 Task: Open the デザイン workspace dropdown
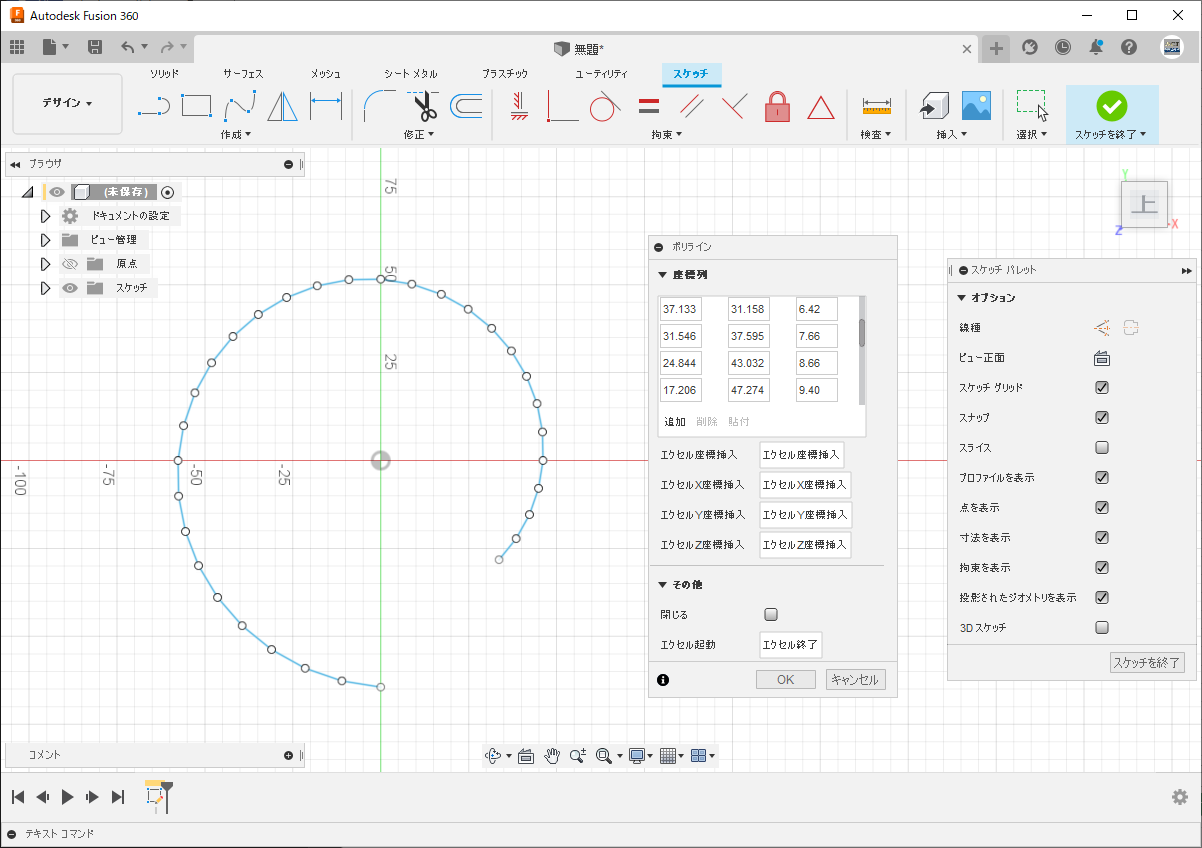click(67, 103)
